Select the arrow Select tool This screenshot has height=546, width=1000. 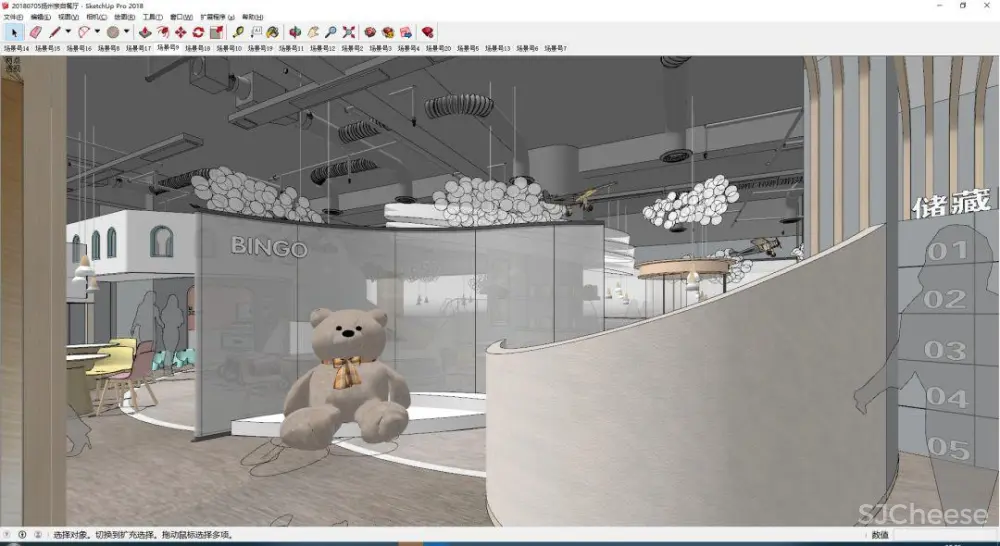[14, 32]
